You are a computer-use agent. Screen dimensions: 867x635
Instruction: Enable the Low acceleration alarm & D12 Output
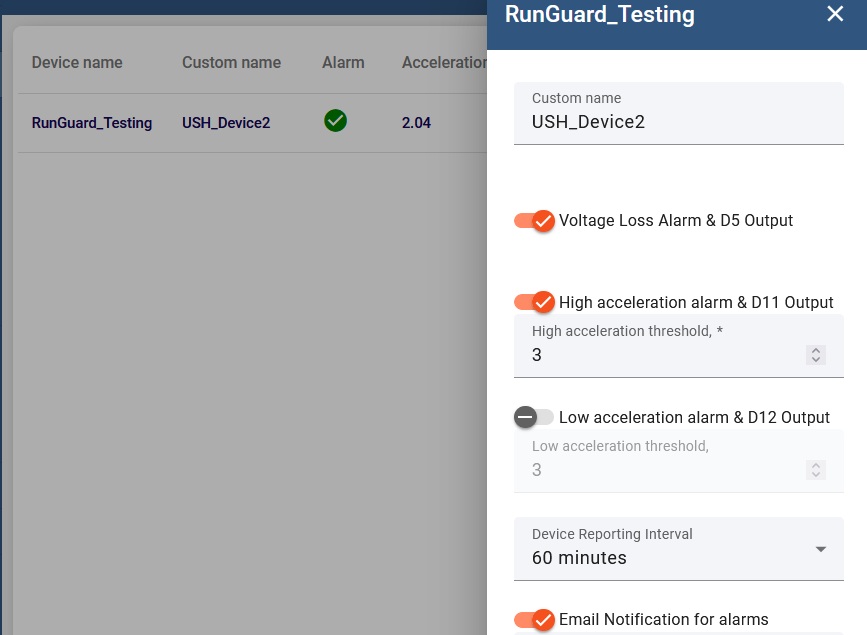tap(534, 417)
